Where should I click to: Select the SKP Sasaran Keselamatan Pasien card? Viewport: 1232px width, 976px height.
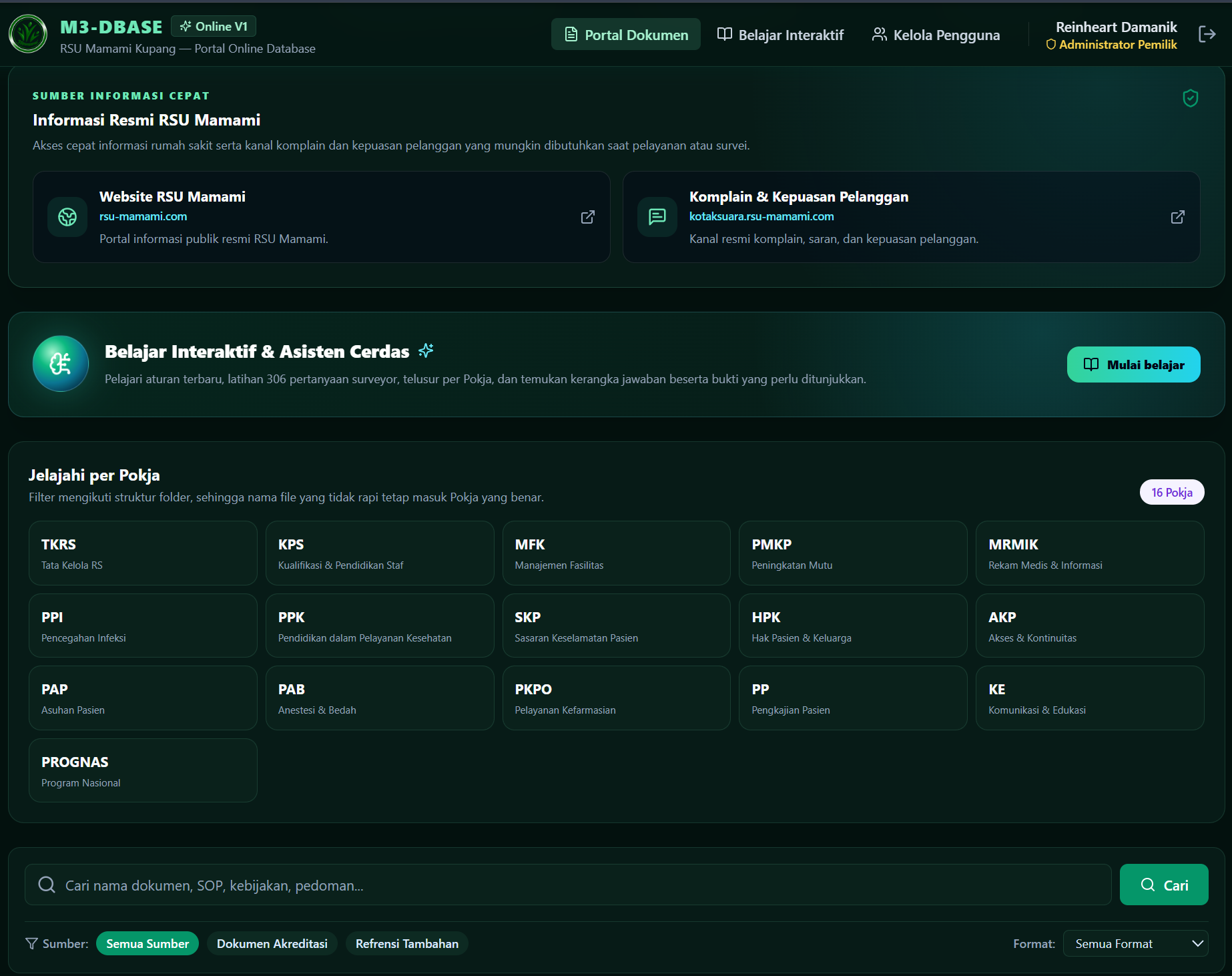[x=617, y=626]
